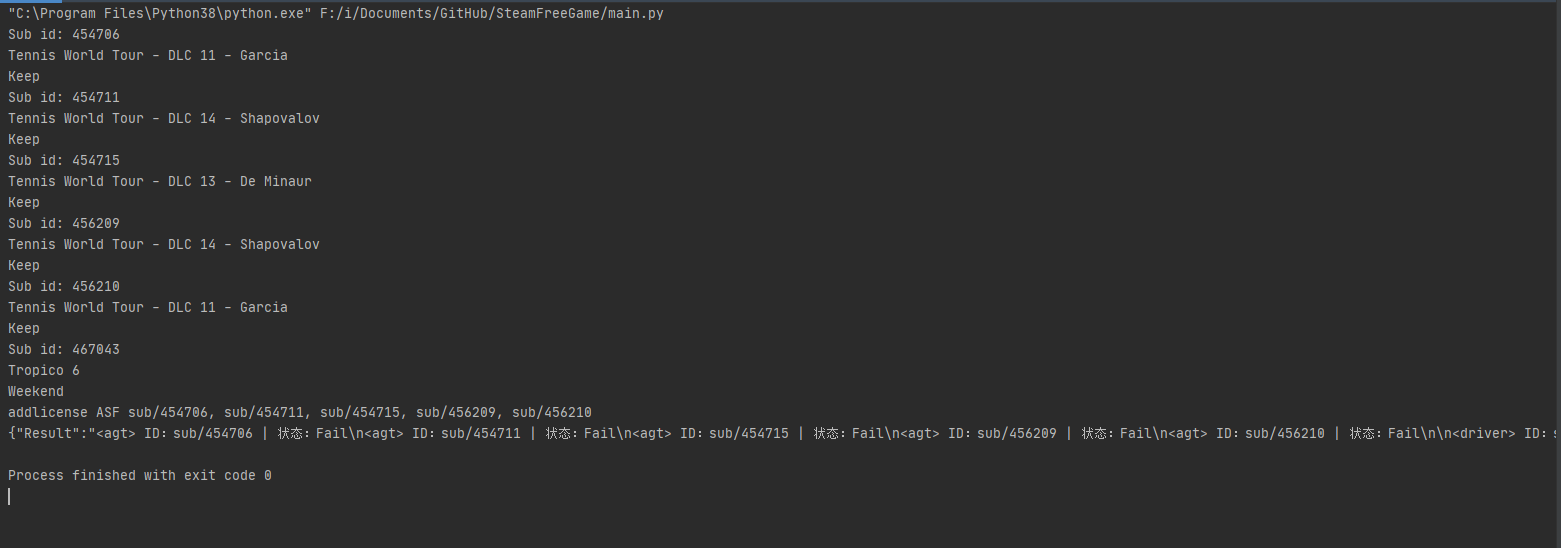Click the 'Sub id: 467043' output line
This screenshot has width=1561, height=548.
[64, 349]
